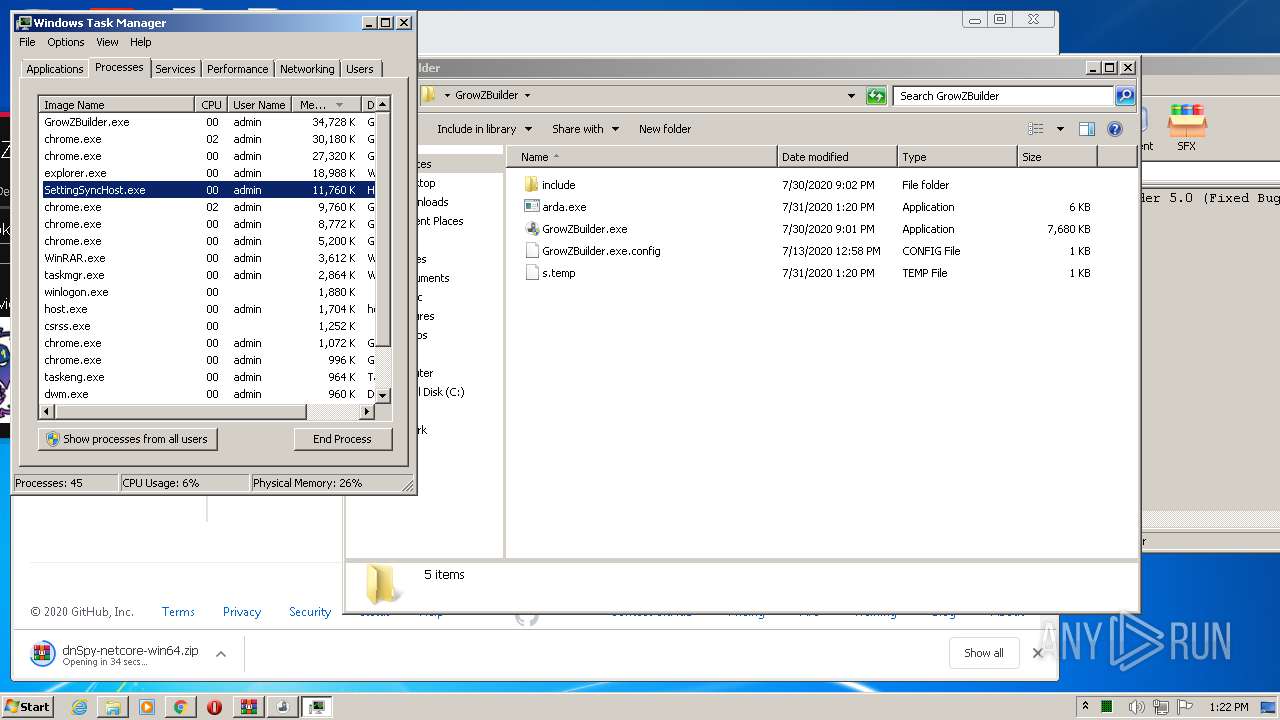
Task: Select WinRAR.exe process row
Action: point(207,258)
